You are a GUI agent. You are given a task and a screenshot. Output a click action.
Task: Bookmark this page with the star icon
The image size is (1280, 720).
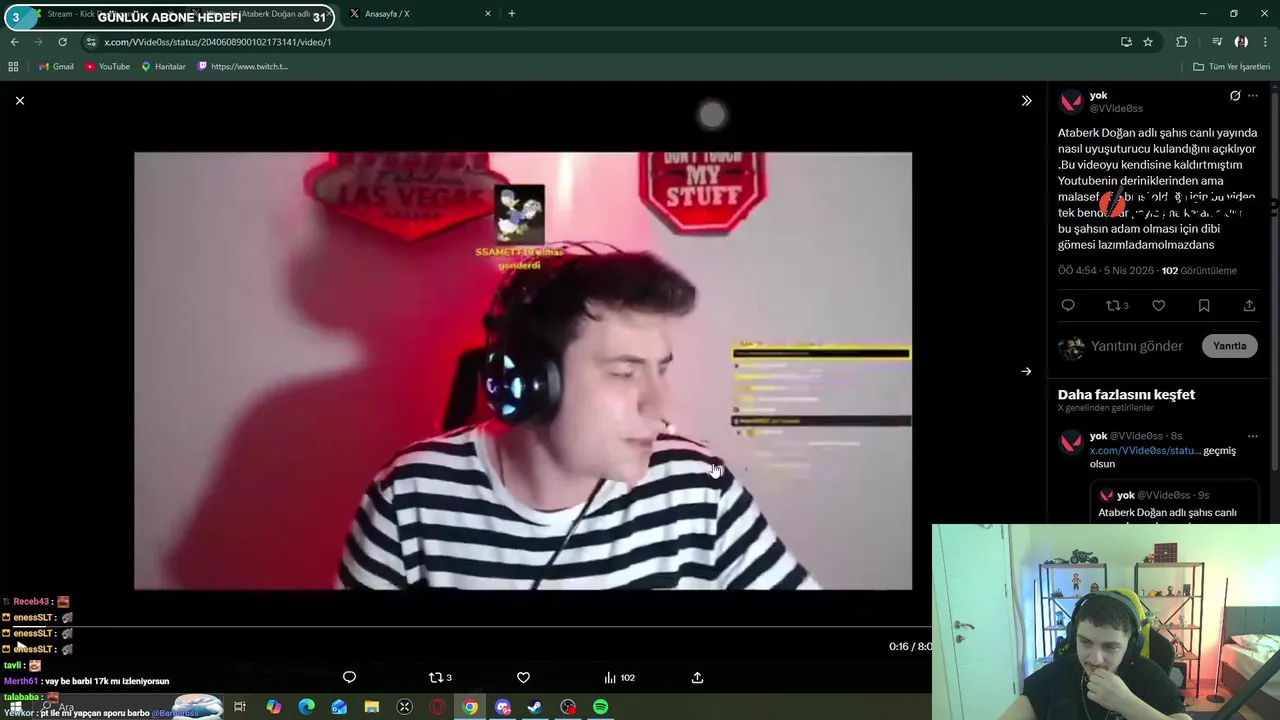[x=1148, y=42]
